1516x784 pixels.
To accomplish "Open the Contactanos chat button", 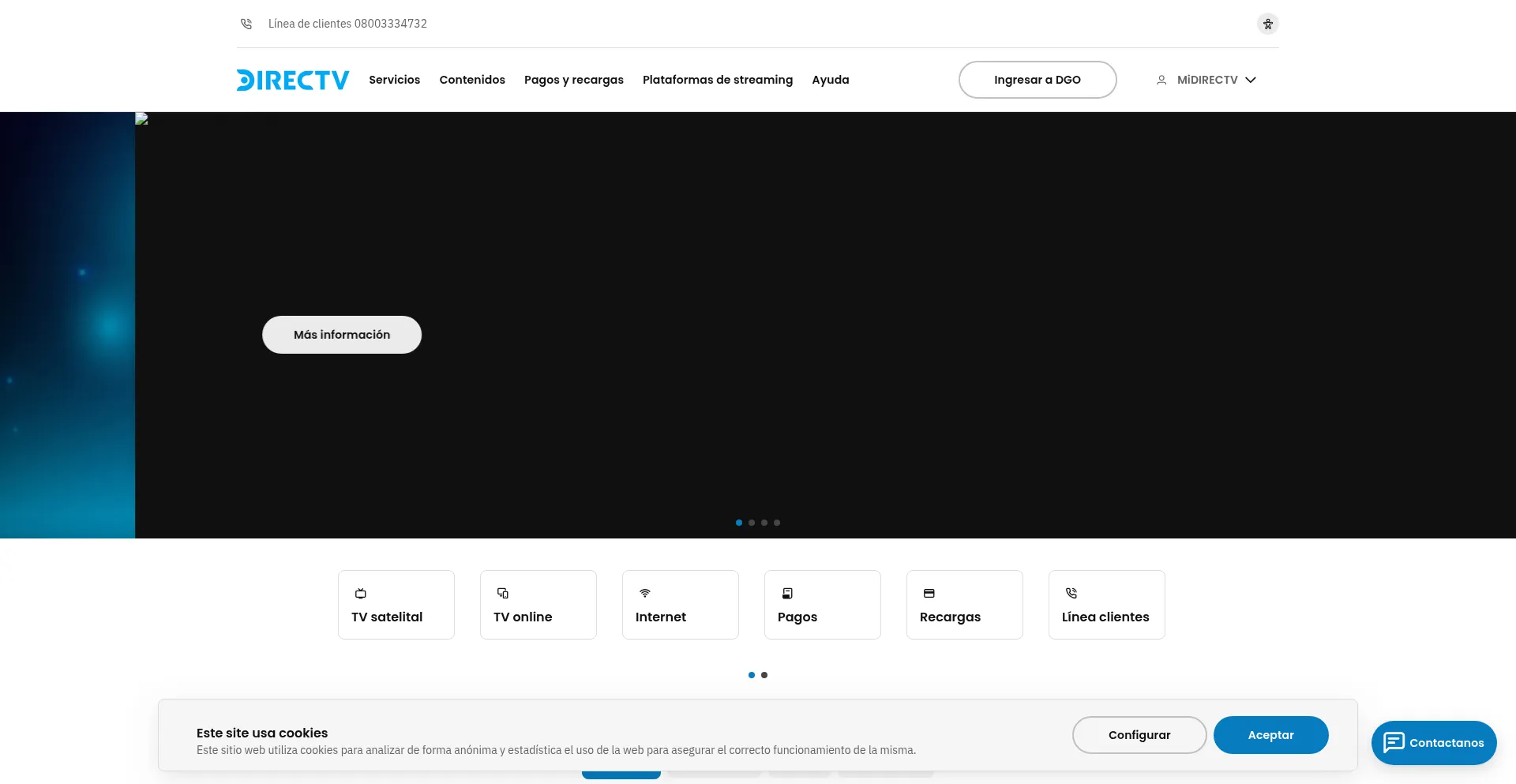I will (x=1434, y=743).
